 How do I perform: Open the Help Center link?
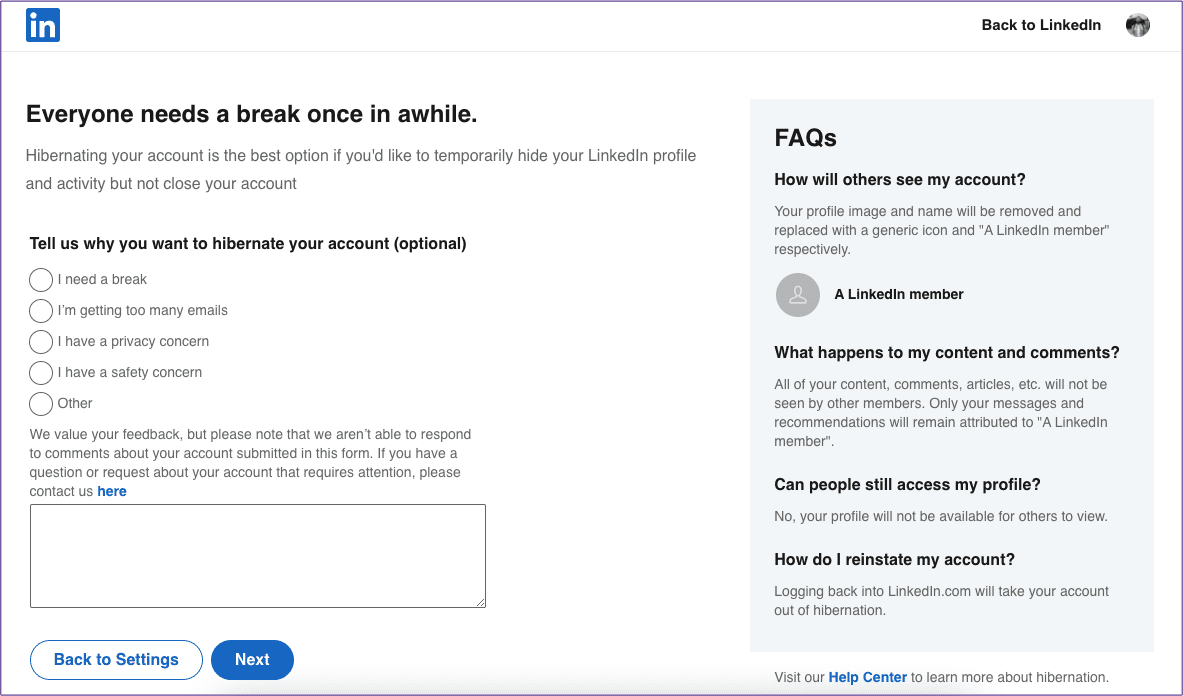(866, 677)
